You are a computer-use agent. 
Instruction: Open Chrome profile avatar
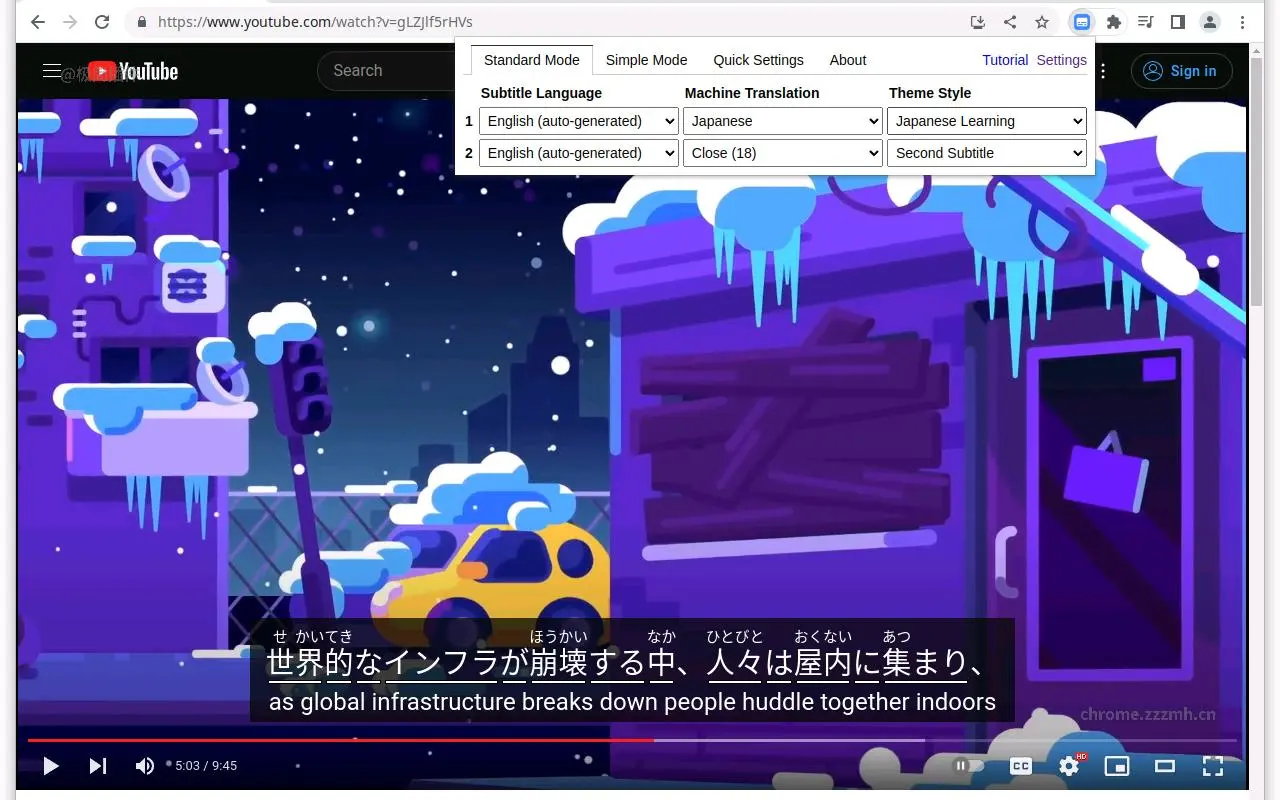pyautogui.click(x=1210, y=22)
